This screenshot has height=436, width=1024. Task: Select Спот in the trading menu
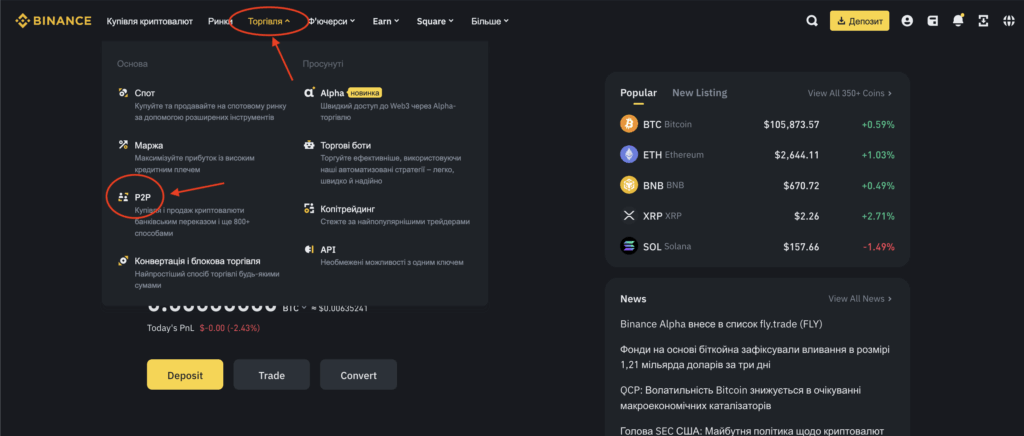pyautogui.click(x=144, y=93)
